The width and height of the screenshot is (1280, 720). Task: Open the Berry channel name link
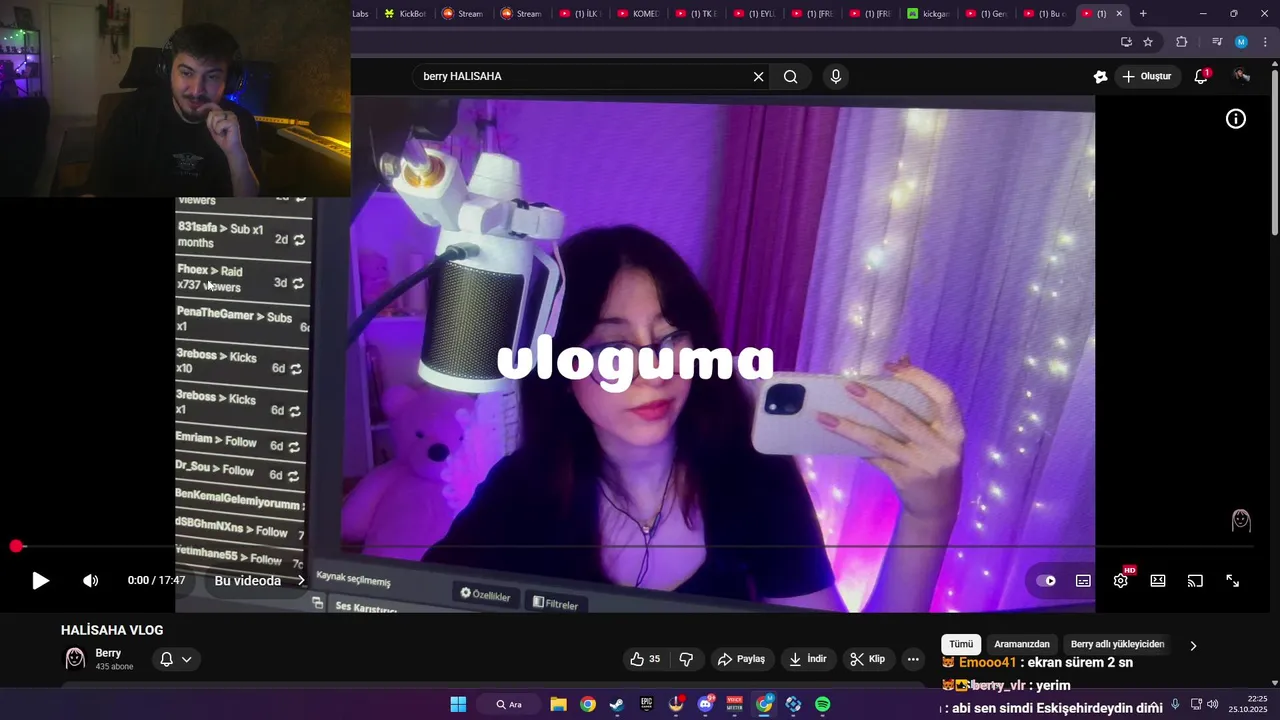(x=108, y=653)
